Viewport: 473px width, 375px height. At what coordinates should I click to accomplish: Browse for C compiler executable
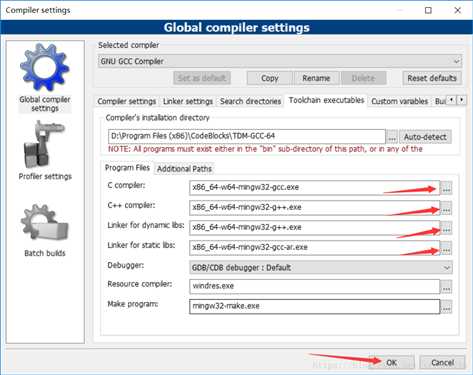[x=446, y=188]
